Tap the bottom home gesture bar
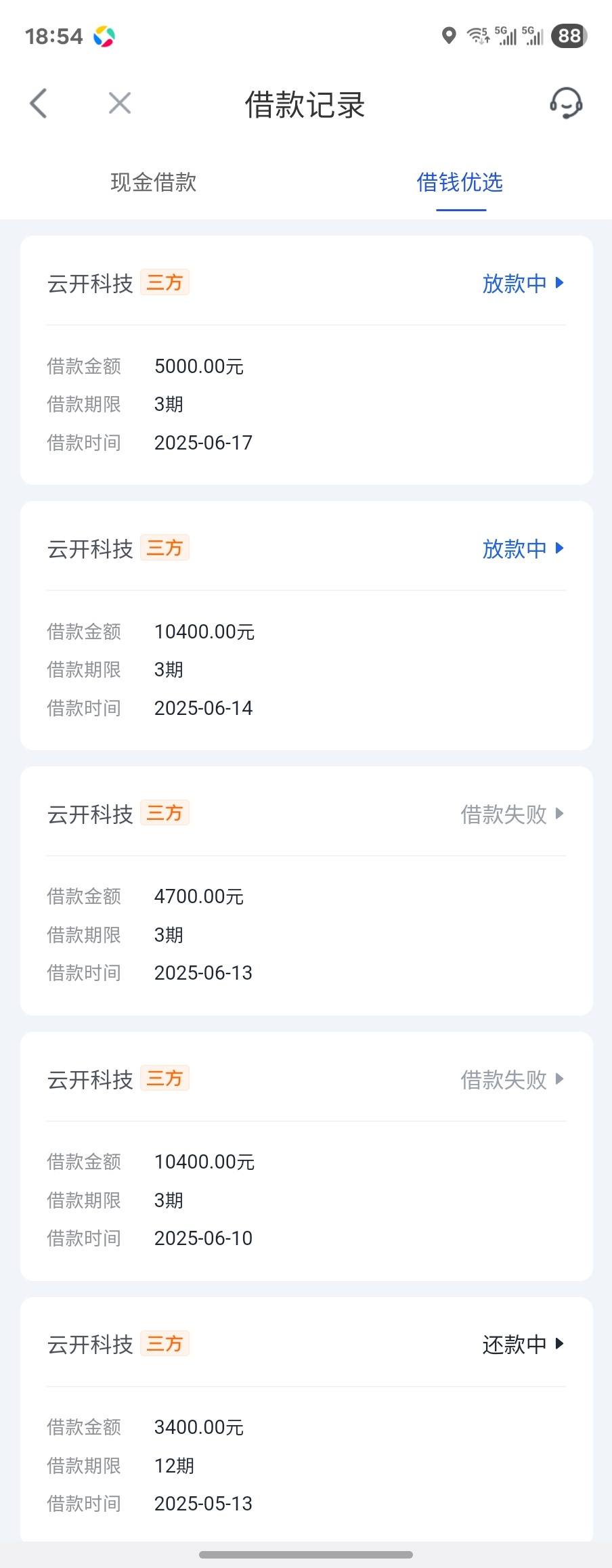Screen dimensions: 612x1568 pos(306,1554)
